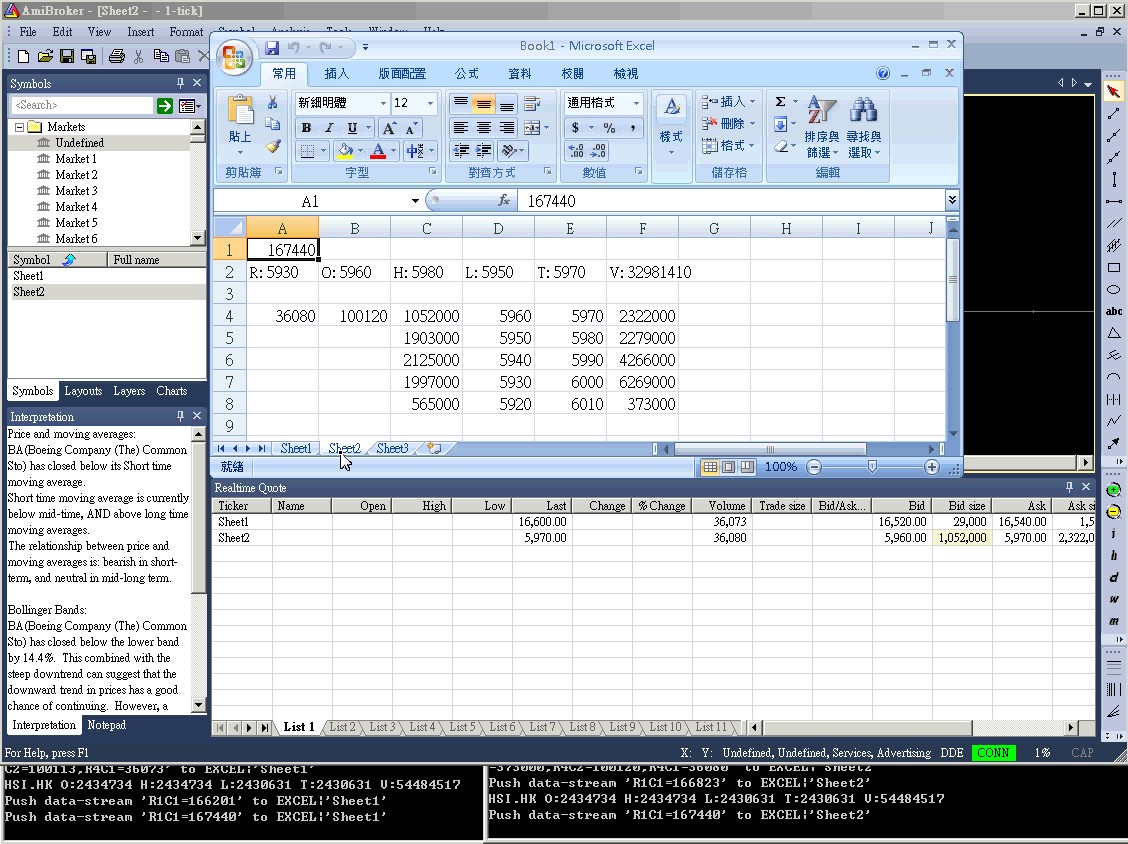Open the AmiBroker File menu
1128x844 pixels.
click(28, 32)
